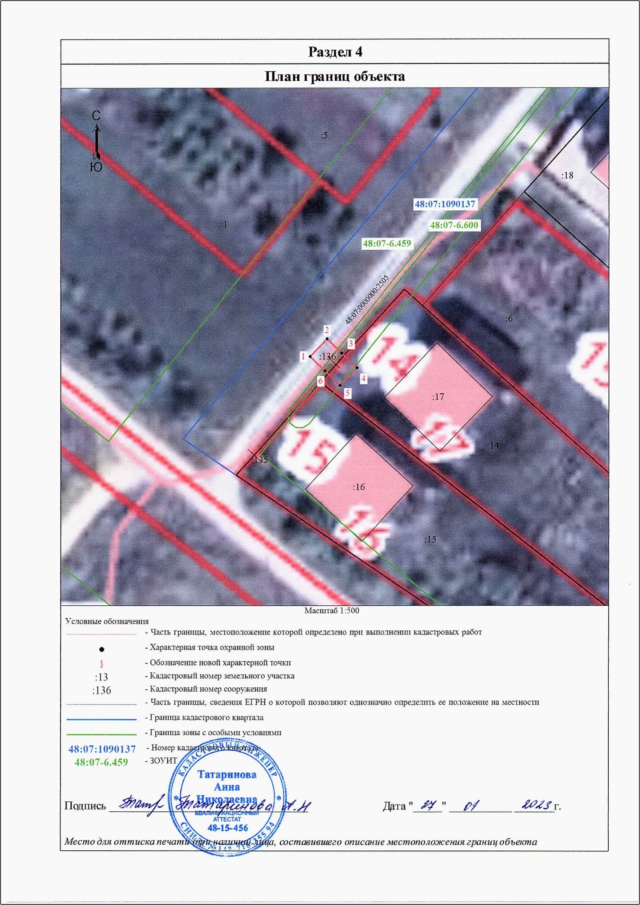Screen dimensions: 640x905
Task: Click the green 48:07-6.600 zone label on map
Action: coord(455,226)
